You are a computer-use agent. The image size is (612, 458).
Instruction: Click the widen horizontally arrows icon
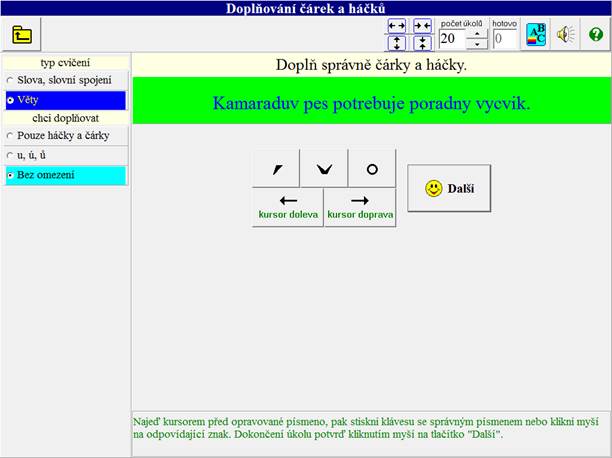coord(397,26)
